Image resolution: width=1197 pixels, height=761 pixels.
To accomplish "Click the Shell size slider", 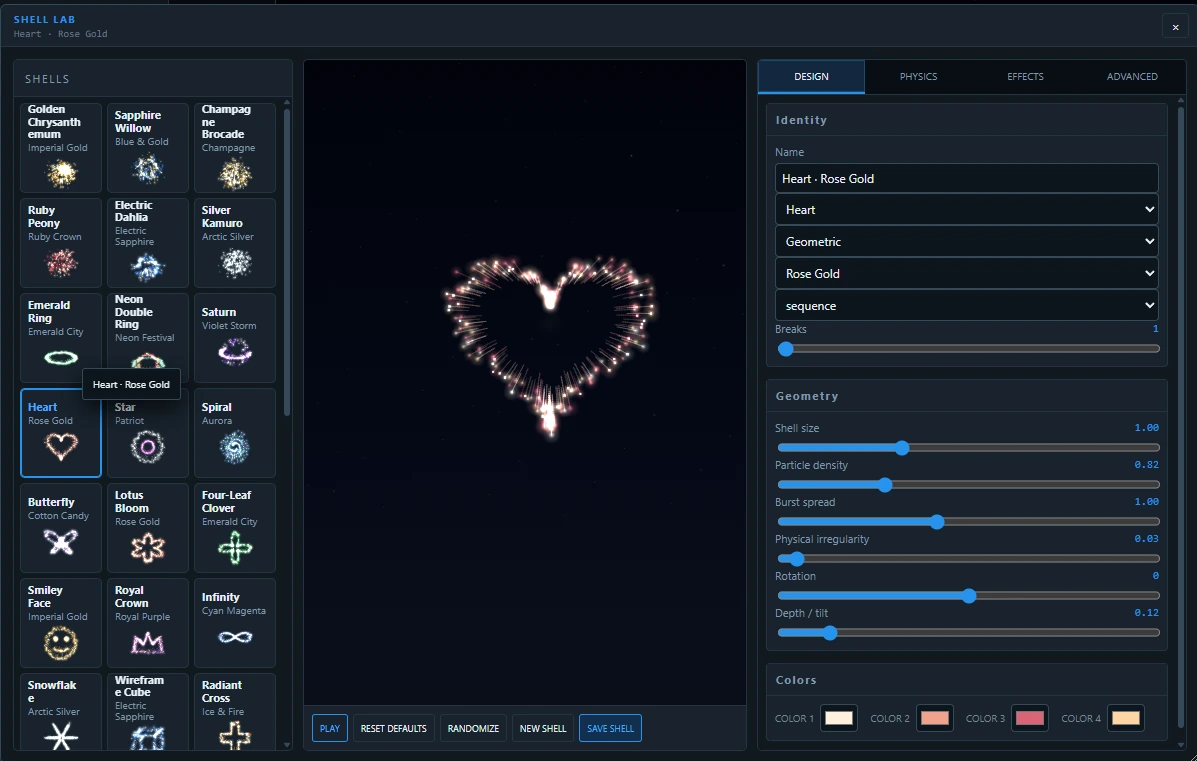I will [968, 448].
